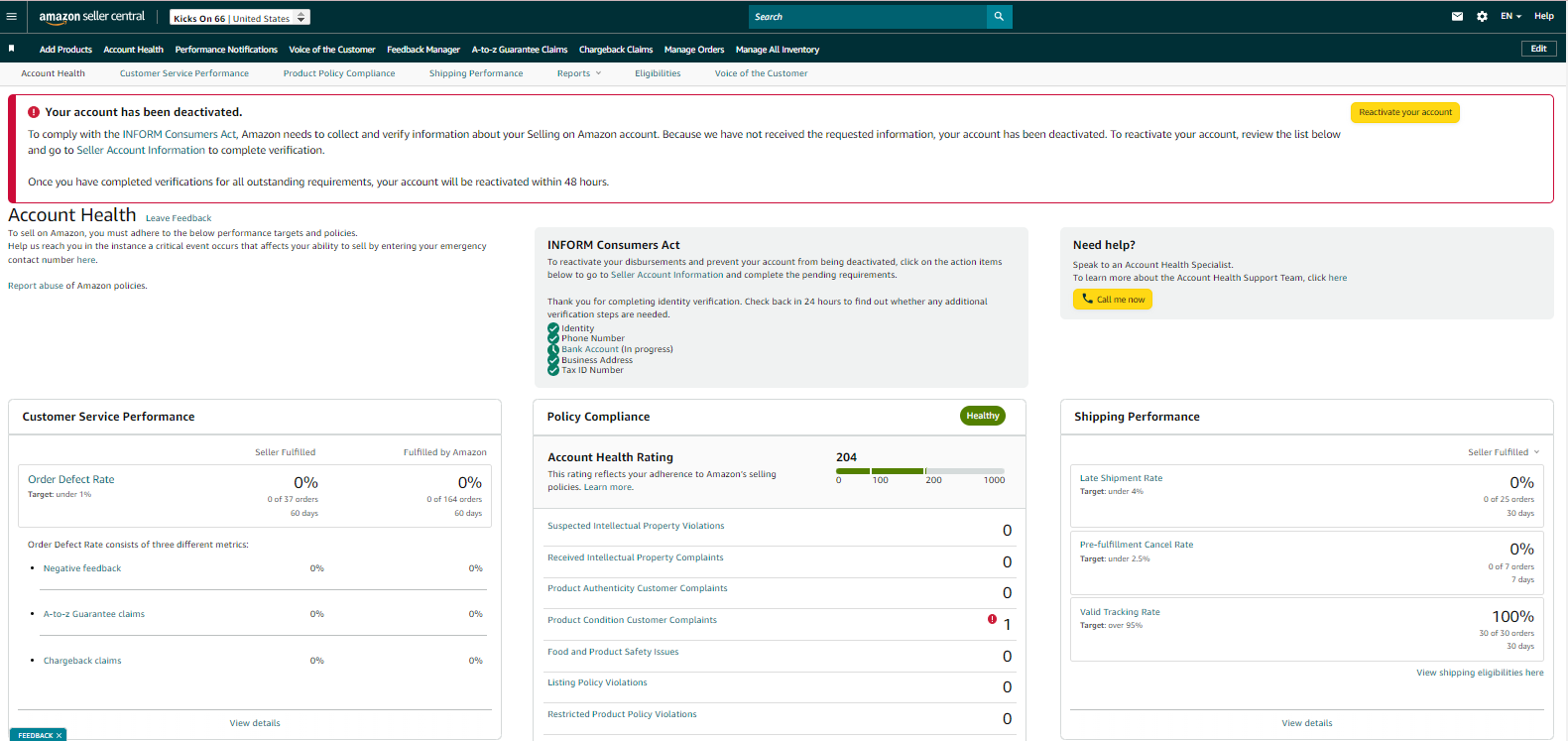Click the search magnifier button
The width and height of the screenshot is (1568, 741).
[x=999, y=16]
